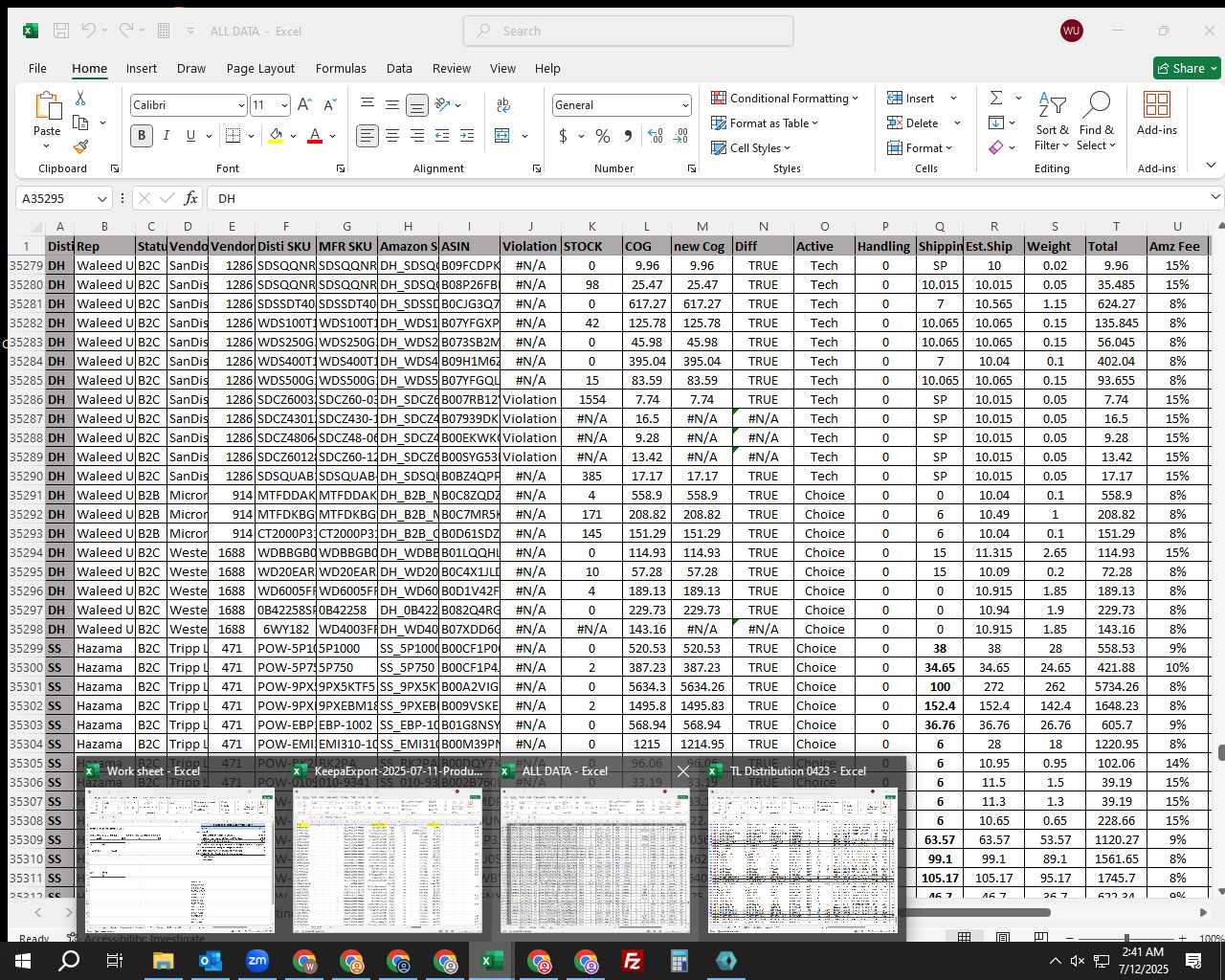Click the Cut scissors icon
Image resolution: width=1225 pixels, height=980 pixels.
click(x=80, y=99)
